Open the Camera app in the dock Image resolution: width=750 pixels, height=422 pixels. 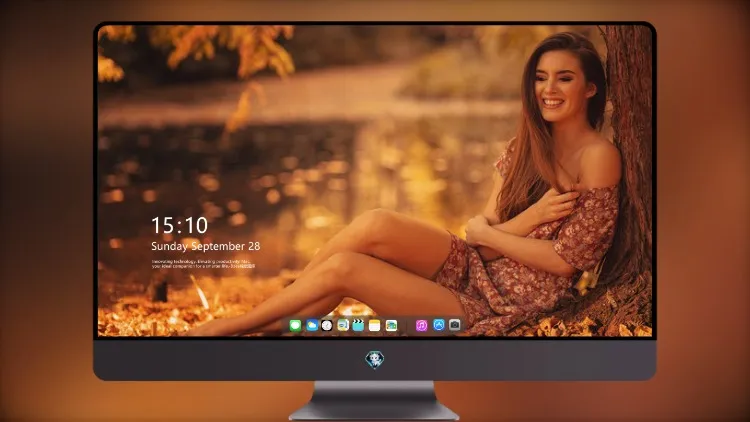(x=455, y=325)
